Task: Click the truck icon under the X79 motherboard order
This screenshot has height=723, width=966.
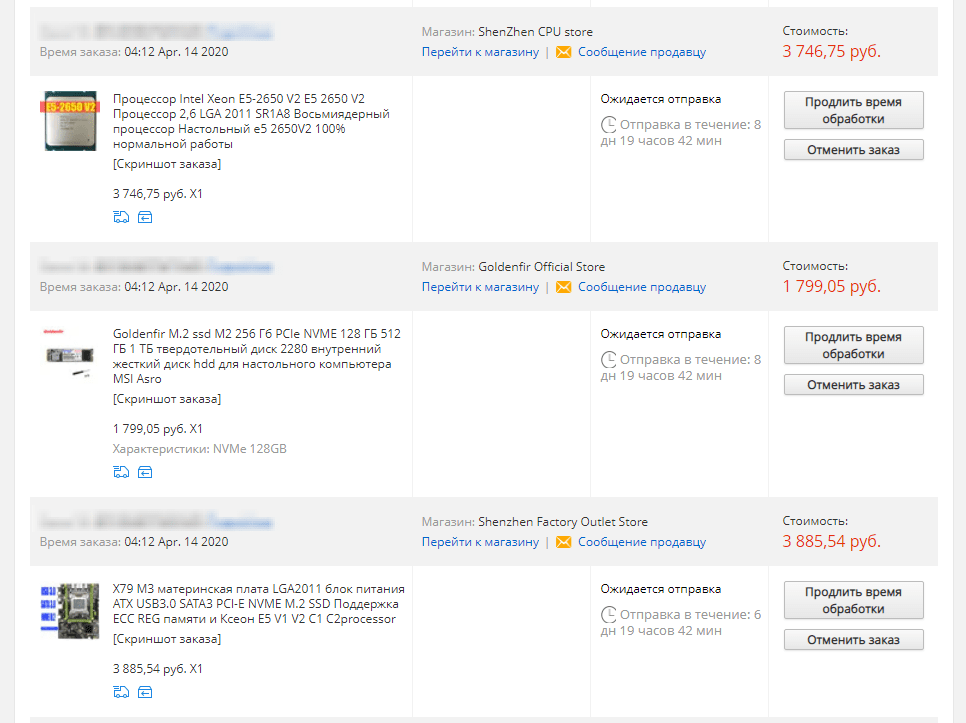Action: tap(122, 691)
